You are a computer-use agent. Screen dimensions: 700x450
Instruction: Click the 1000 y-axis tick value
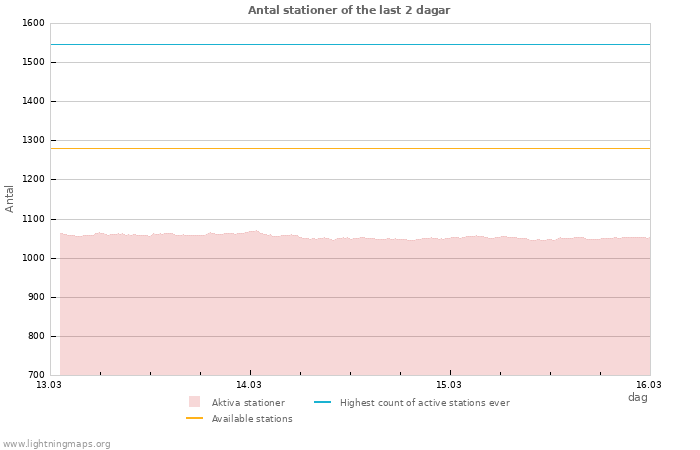[32, 258]
